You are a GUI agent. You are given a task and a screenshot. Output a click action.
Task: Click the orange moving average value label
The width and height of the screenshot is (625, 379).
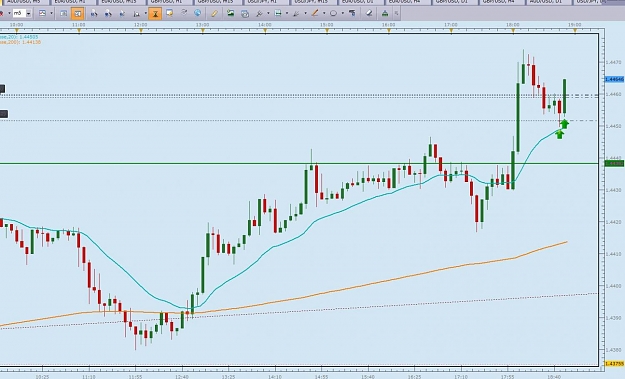(20, 42)
